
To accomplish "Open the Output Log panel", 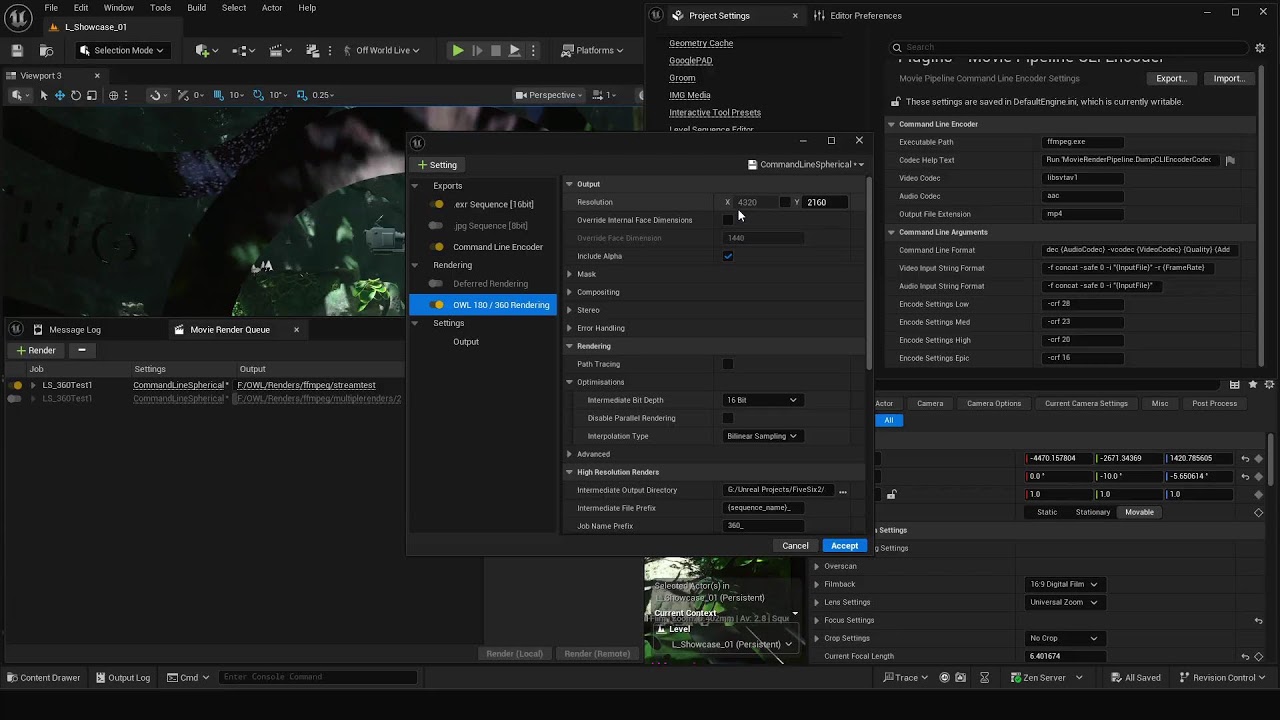I will (x=122, y=677).
